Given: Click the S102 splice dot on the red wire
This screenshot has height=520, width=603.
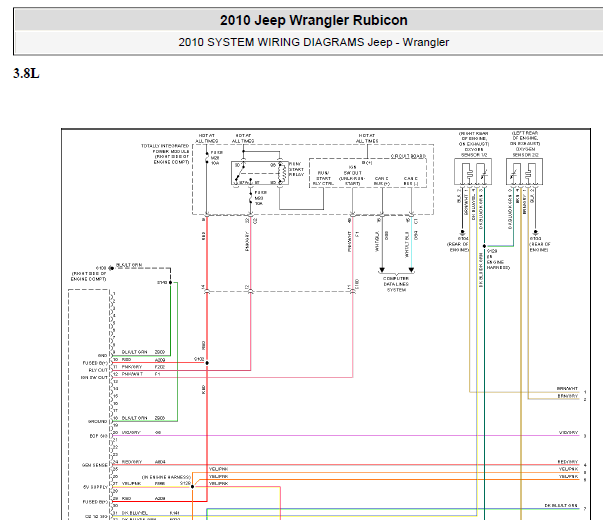Looking at the screenshot, I should click(x=207, y=363).
